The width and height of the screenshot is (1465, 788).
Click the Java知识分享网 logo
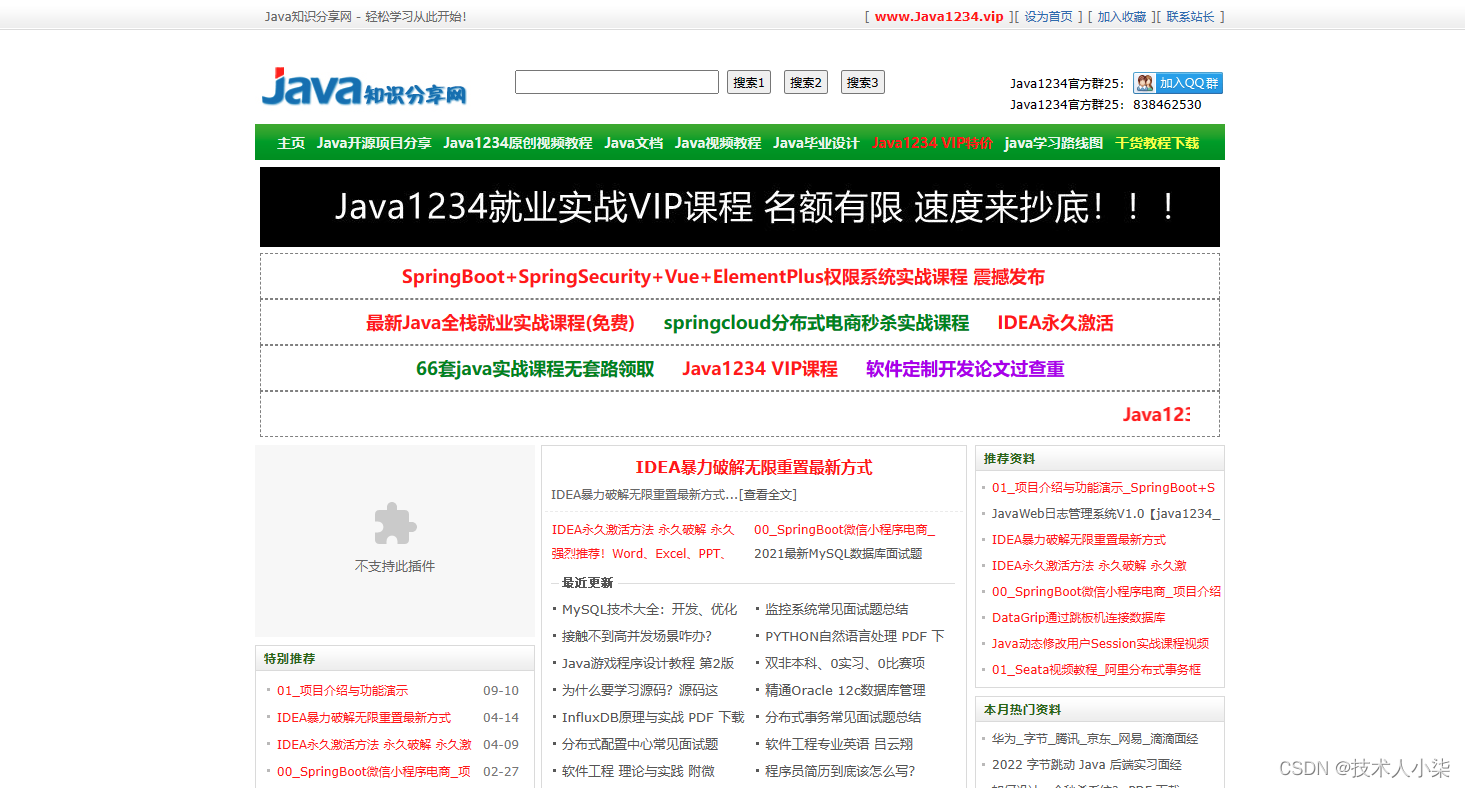tap(364, 87)
